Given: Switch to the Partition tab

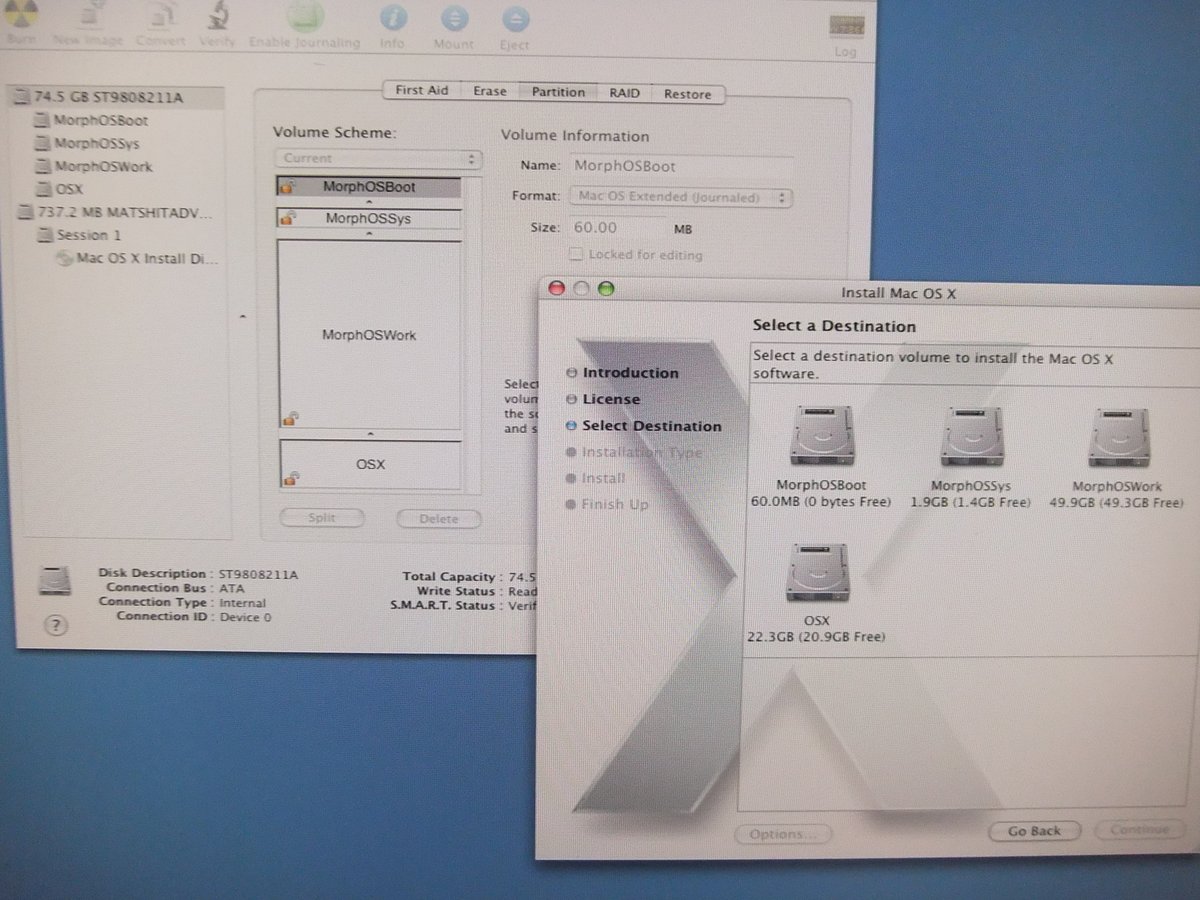Looking at the screenshot, I should pyautogui.click(x=558, y=92).
